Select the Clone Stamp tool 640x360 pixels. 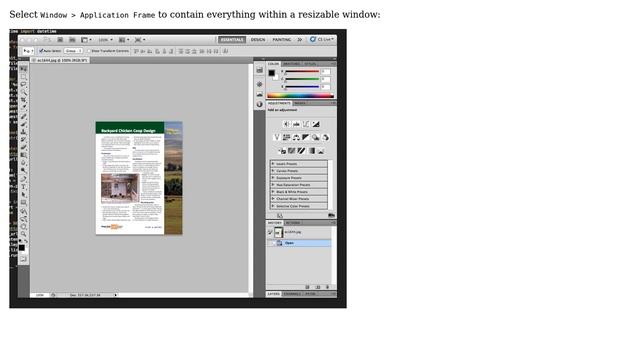coord(24,132)
